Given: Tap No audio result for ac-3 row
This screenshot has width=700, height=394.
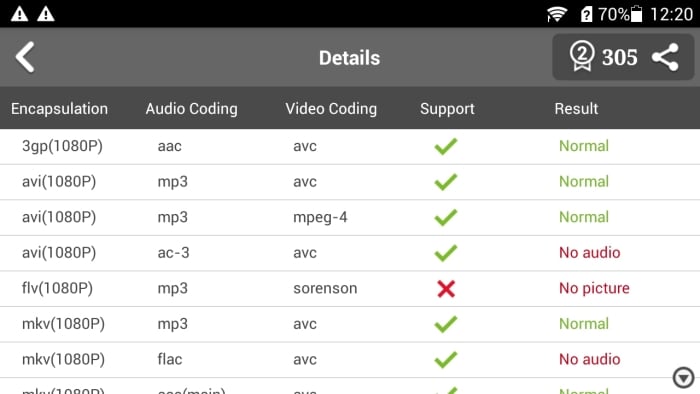Looking at the screenshot, I should coord(589,253).
